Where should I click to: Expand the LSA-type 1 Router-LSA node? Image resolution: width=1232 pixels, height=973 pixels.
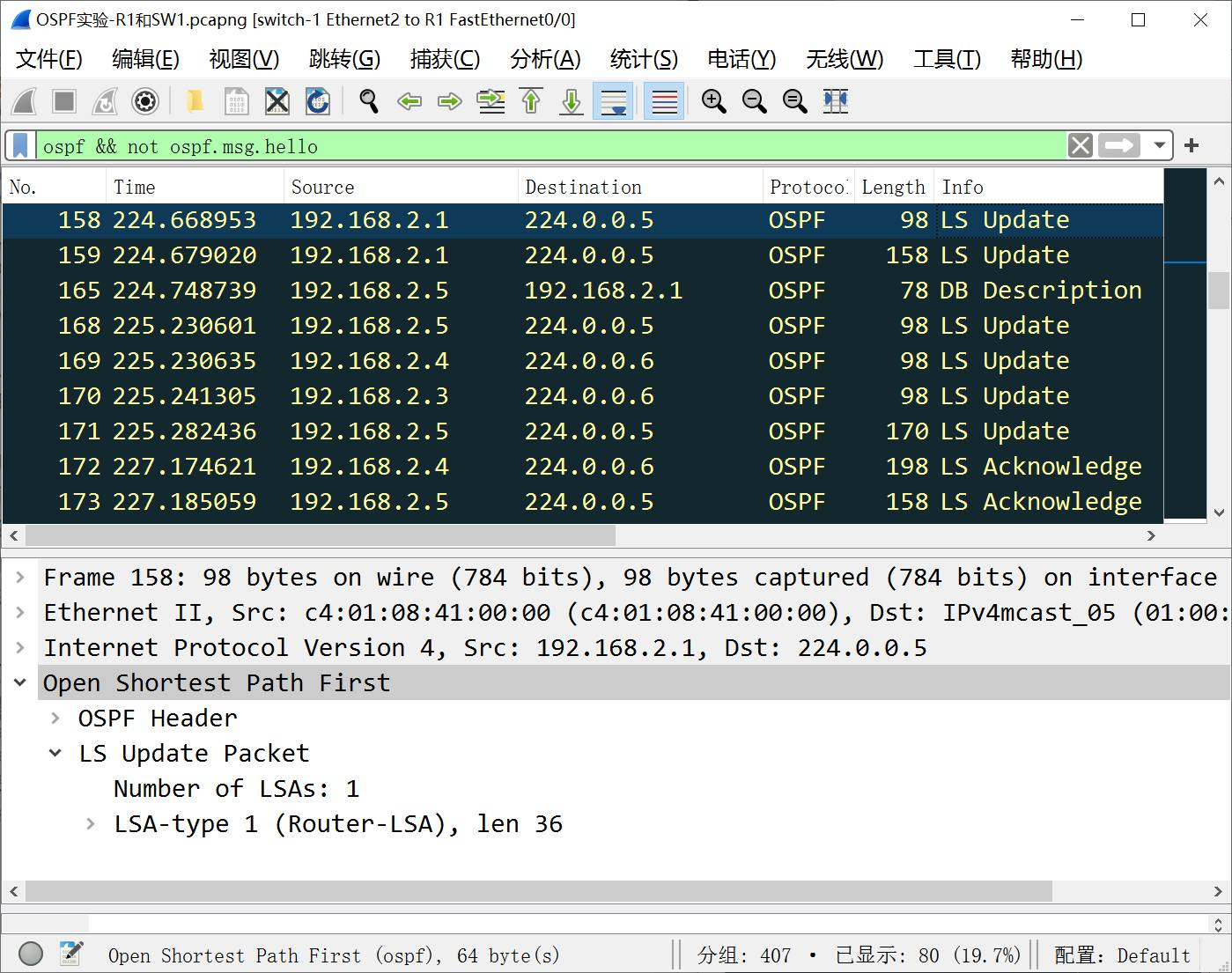91,824
